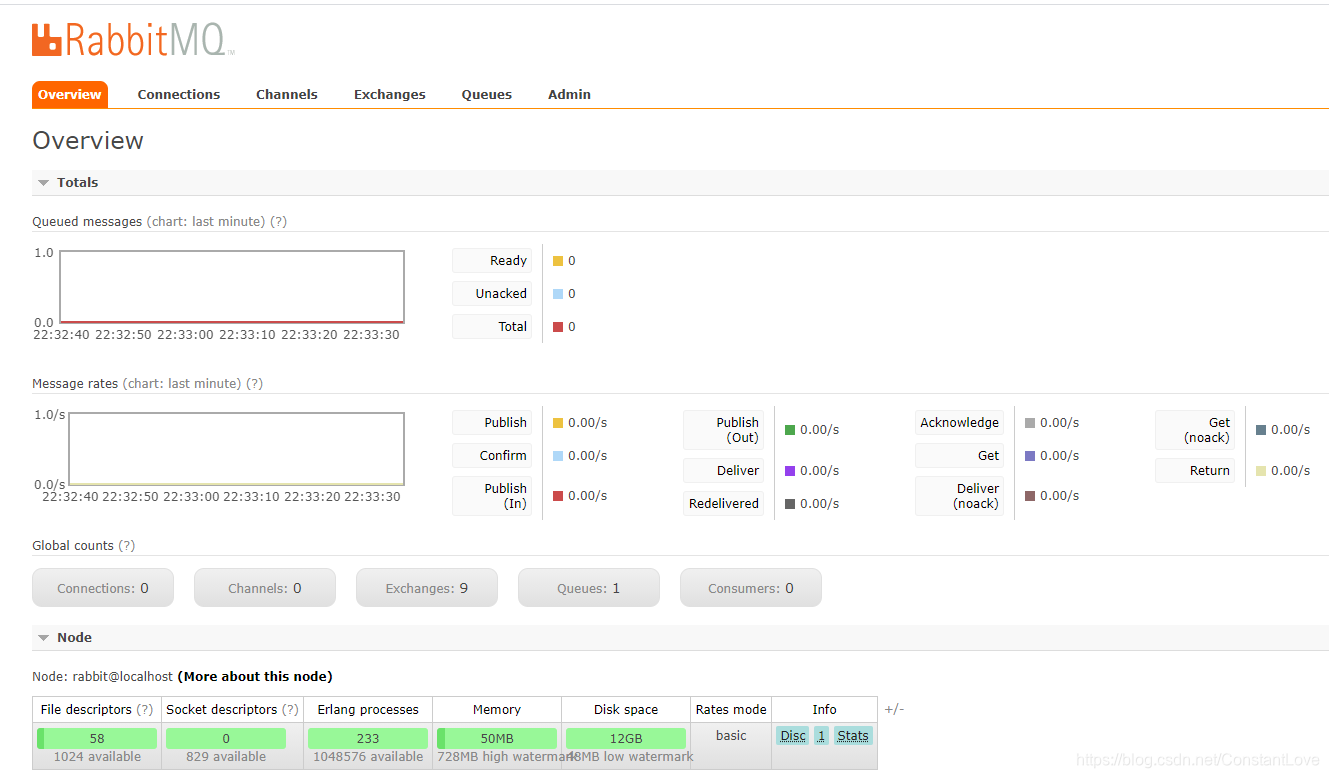The height and width of the screenshot is (778, 1329).
Task: Select the basic rates mode value
Action: (731, 736)
